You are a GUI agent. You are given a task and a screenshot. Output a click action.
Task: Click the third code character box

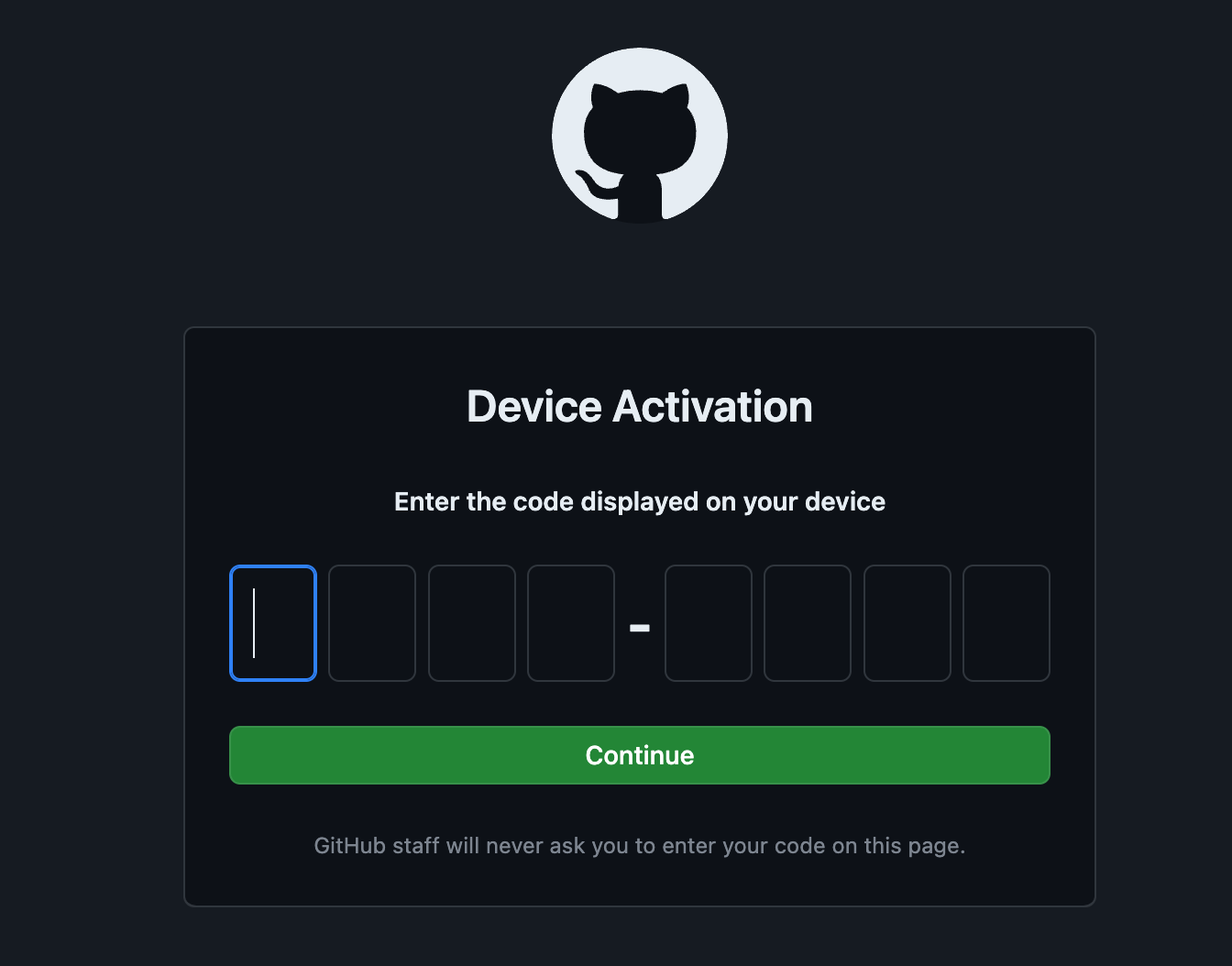pos(472,623)
